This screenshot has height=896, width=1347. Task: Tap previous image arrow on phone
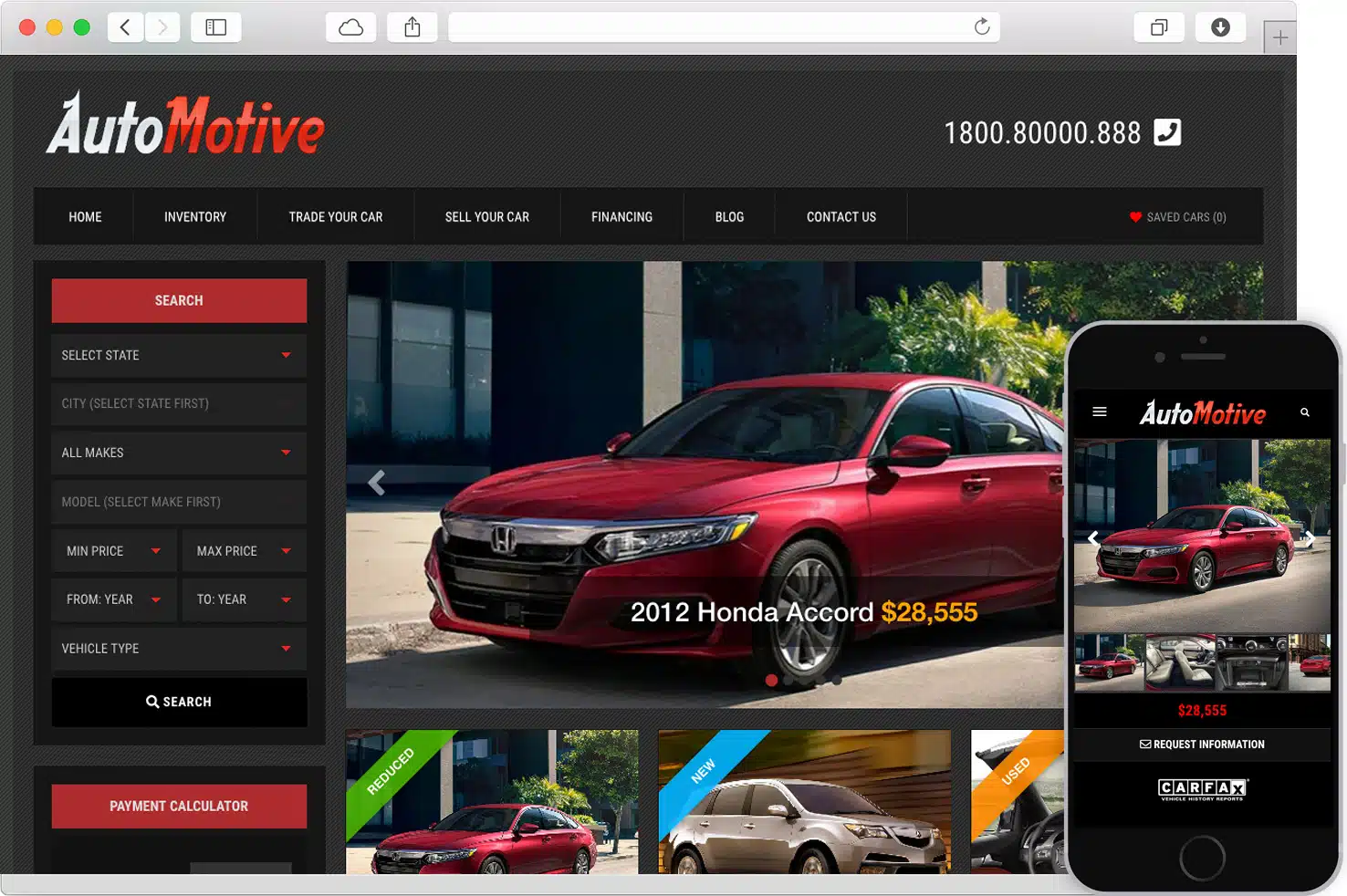point(1093,538)
